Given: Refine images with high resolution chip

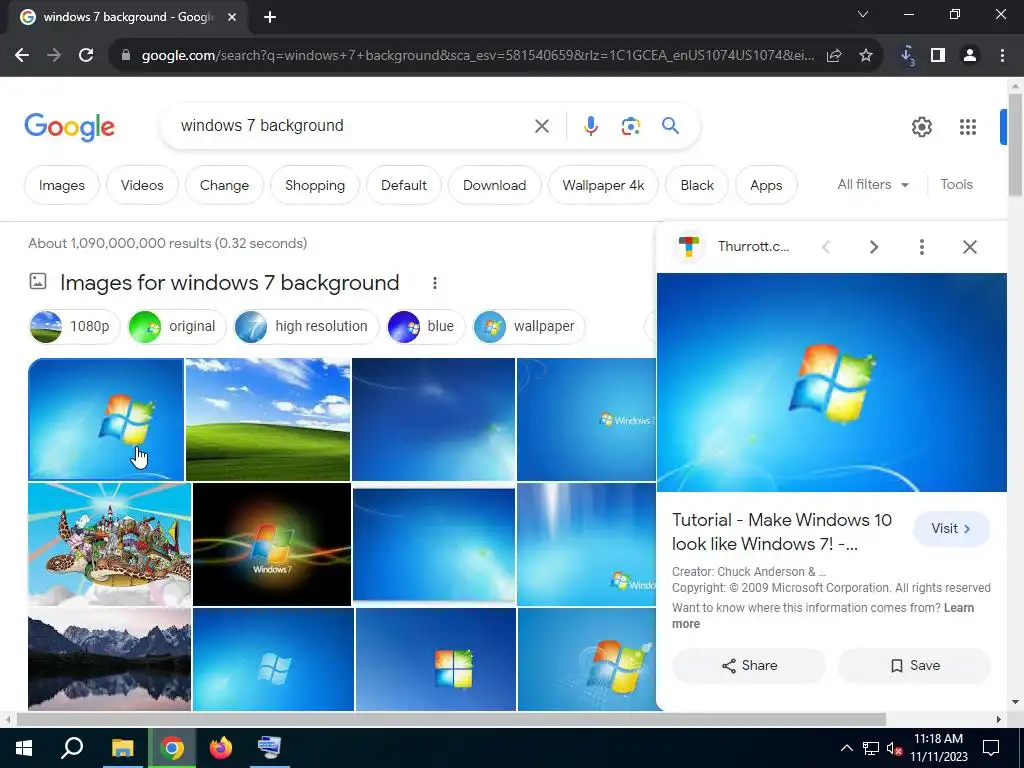Looking at the screenshot, I should (306, 327).
